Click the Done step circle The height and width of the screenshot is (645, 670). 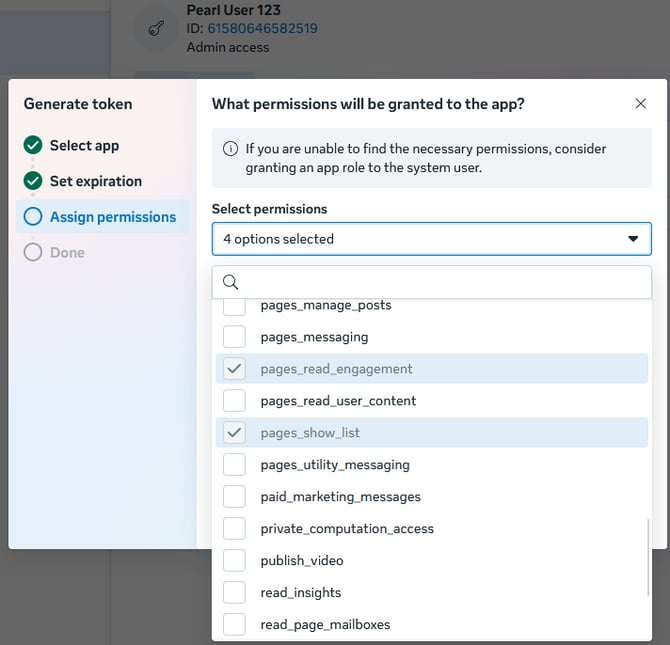tap(33, 253)
